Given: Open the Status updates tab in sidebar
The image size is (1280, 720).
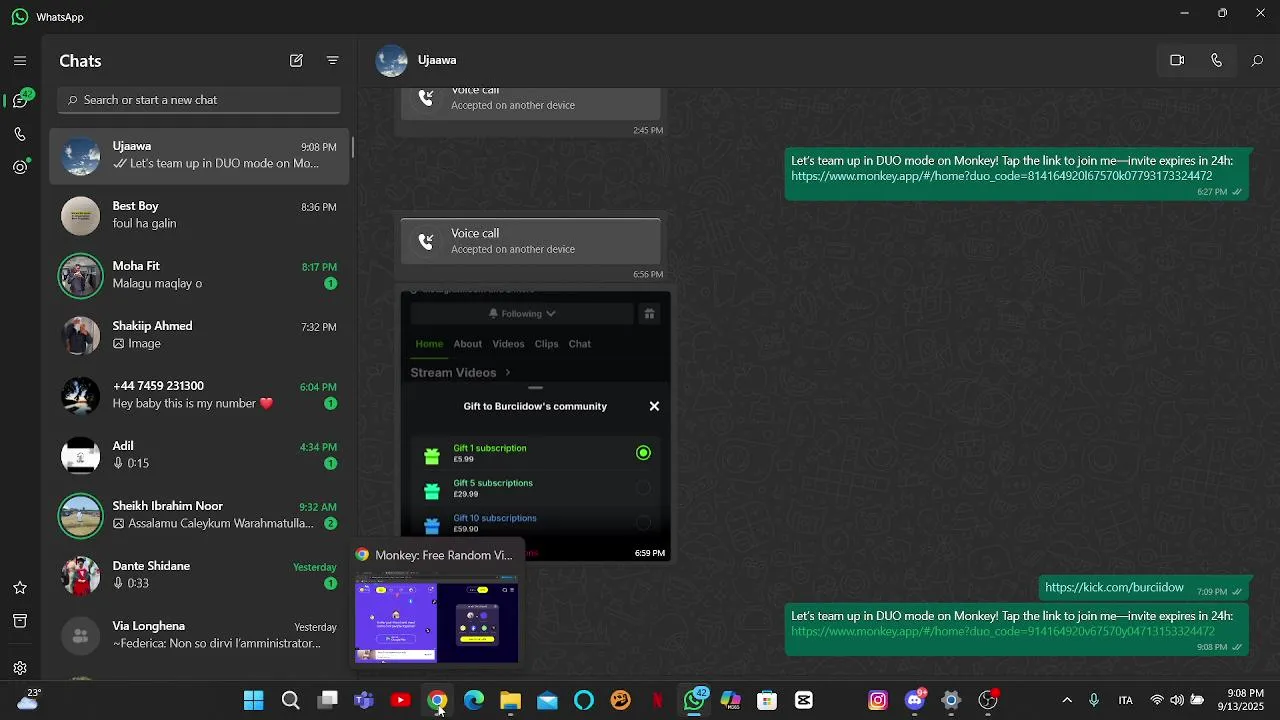Looking at the screenshot, I should [x=20, y=167].
